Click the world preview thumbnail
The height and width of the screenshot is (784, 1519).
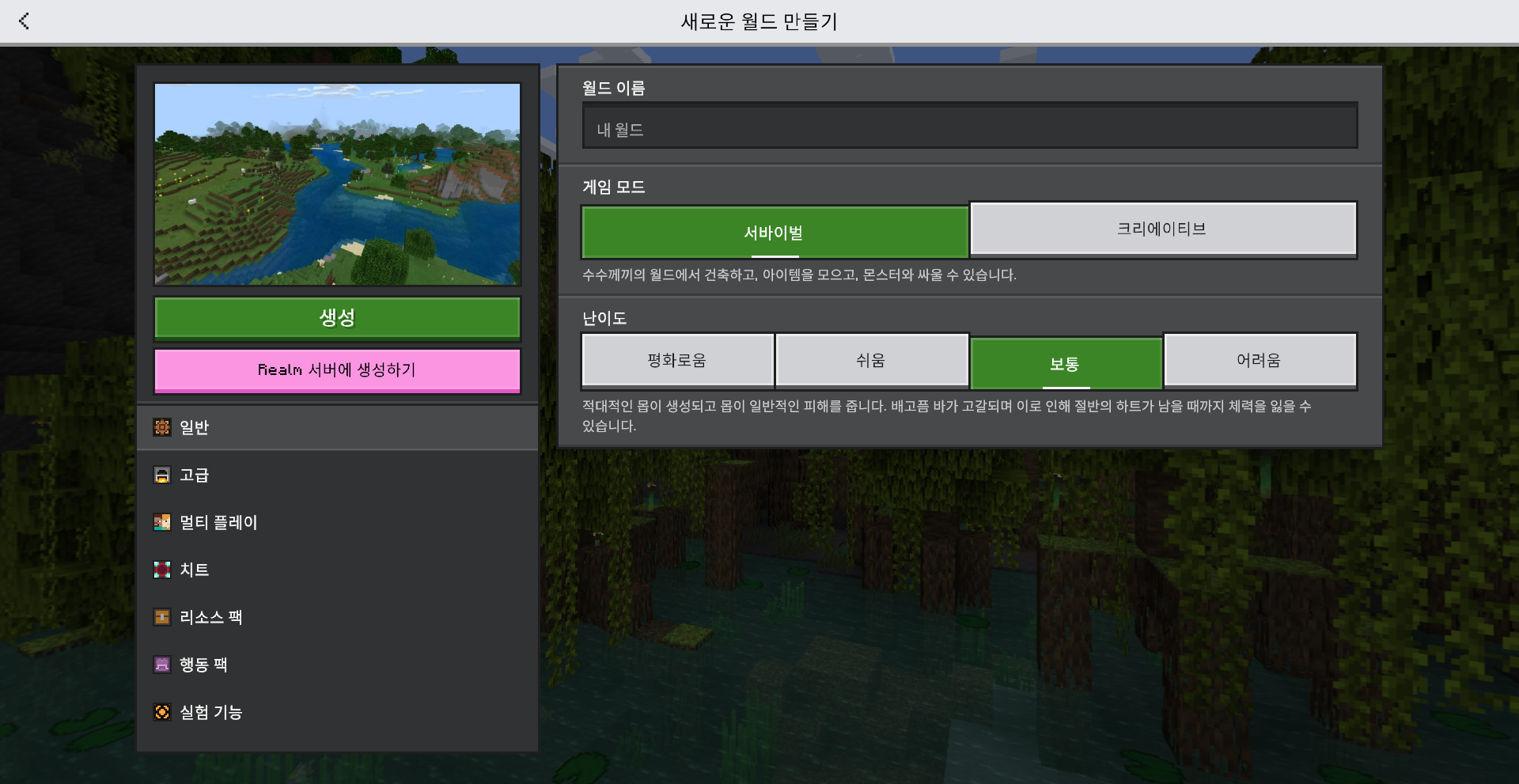coord(338,184)
